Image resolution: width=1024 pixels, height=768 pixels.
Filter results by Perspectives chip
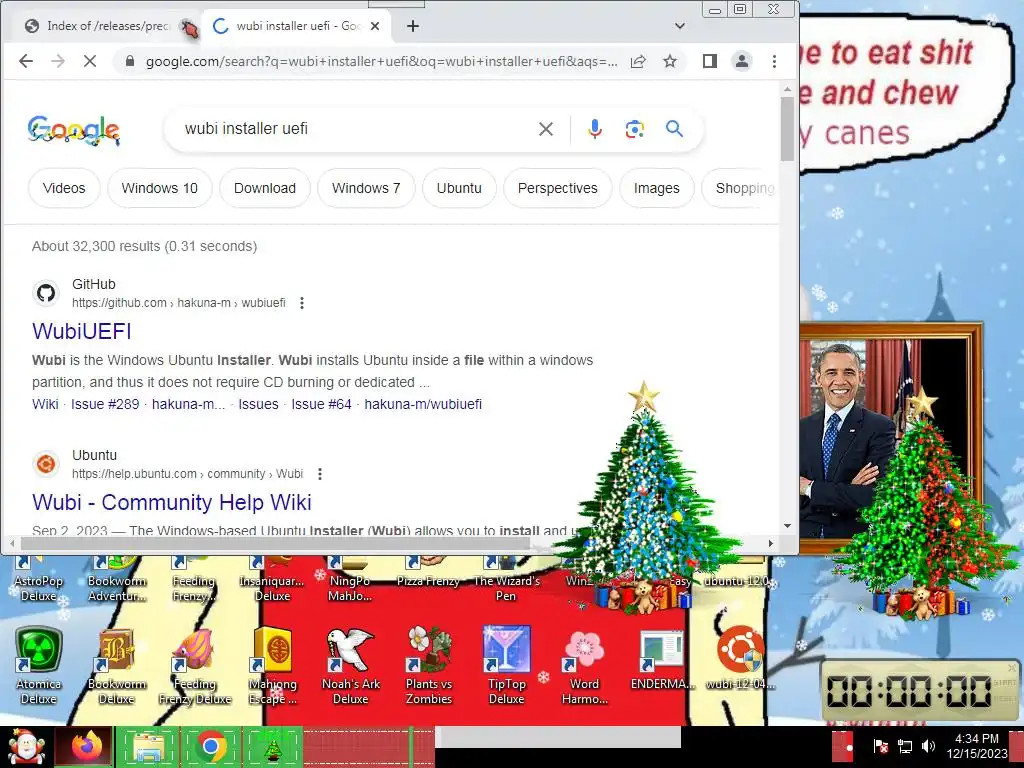558,188
